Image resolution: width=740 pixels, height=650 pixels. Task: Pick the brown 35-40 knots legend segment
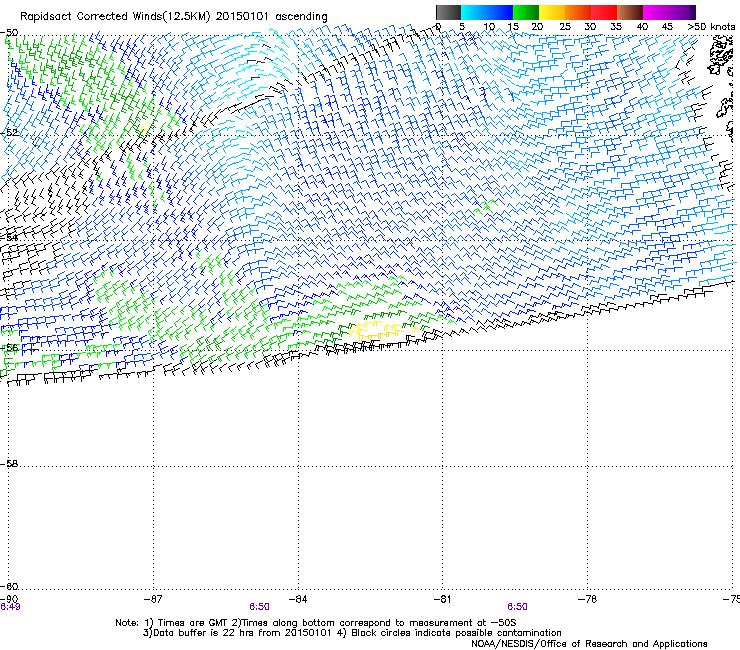click(x=630, y=12)
